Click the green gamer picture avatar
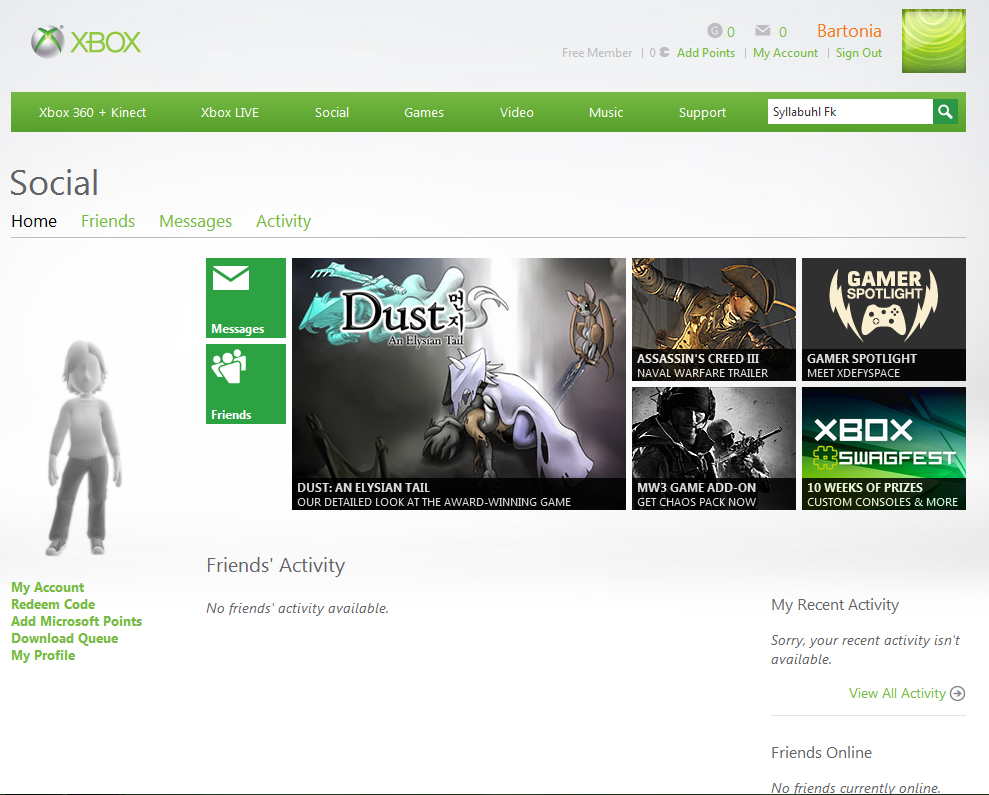This screenshot has width=989, height=795. (x=933, y=41)
